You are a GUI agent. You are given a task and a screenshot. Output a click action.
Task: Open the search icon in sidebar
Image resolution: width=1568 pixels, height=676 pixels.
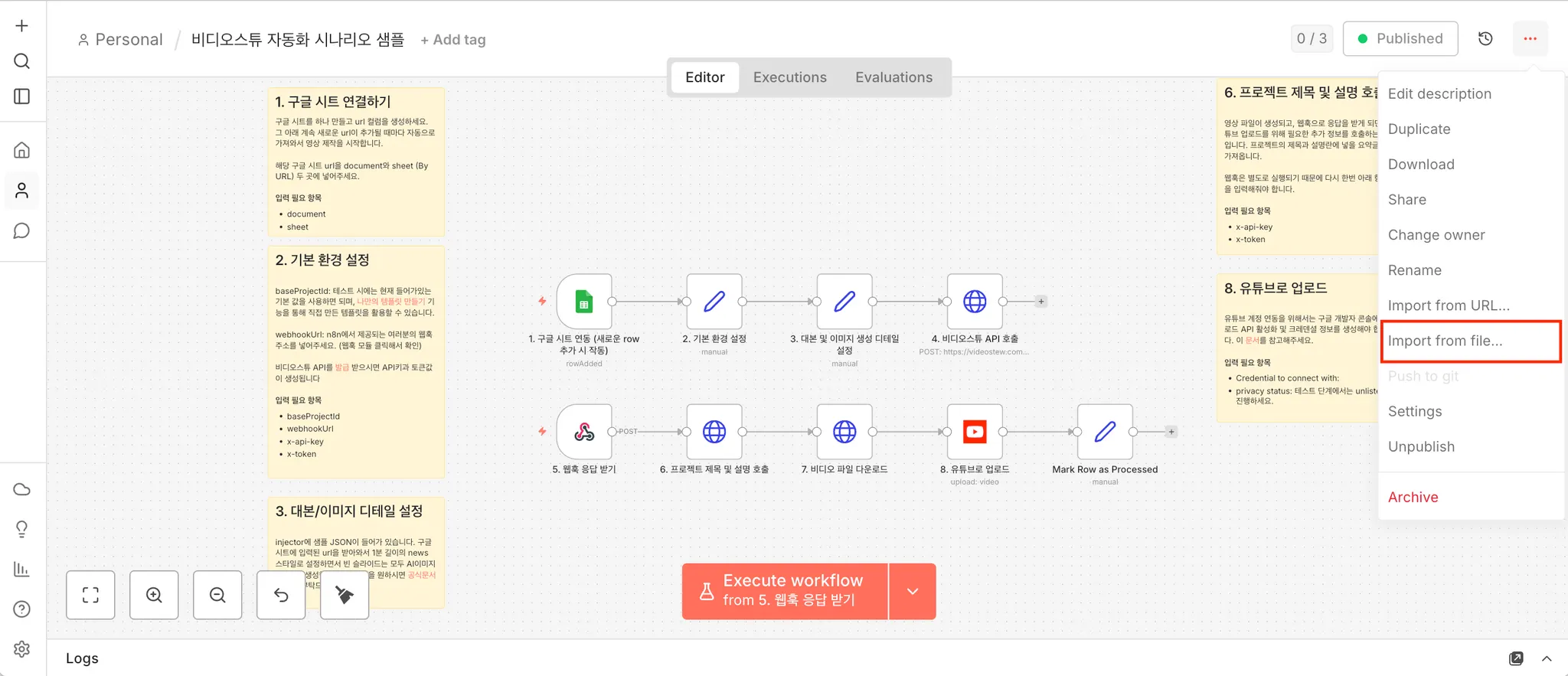22,61
